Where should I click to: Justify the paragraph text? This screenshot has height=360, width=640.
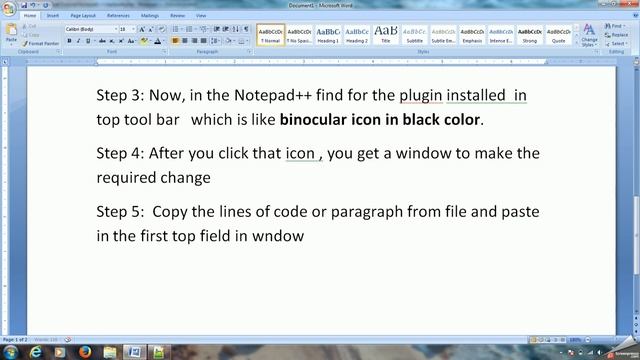204,41
